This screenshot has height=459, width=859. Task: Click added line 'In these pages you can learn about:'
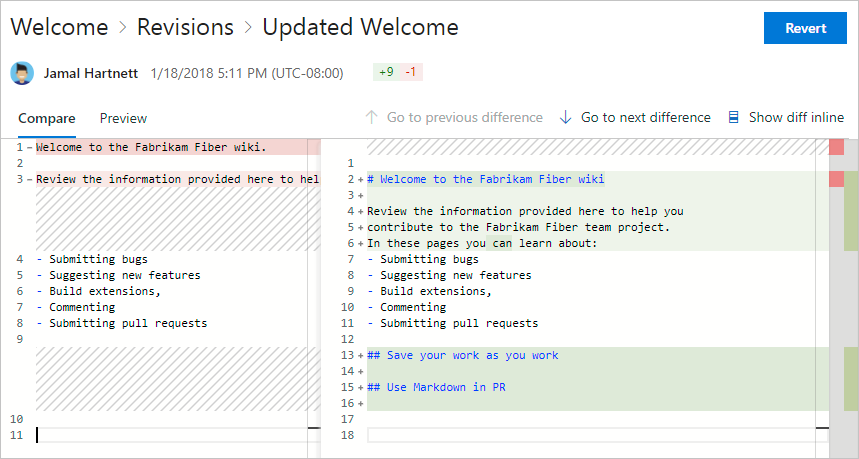pyautogui.click(x=482, y=243)
